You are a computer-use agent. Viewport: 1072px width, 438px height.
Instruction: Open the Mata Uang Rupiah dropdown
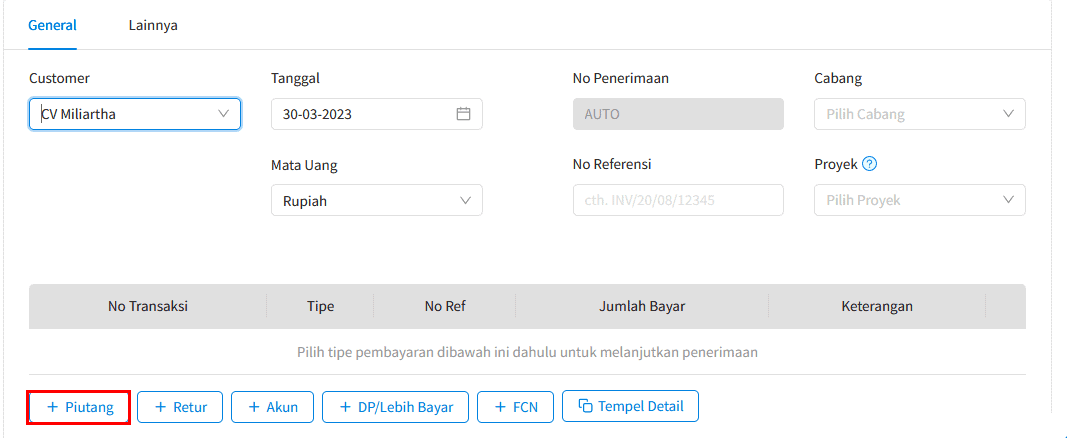click(377, 201)
